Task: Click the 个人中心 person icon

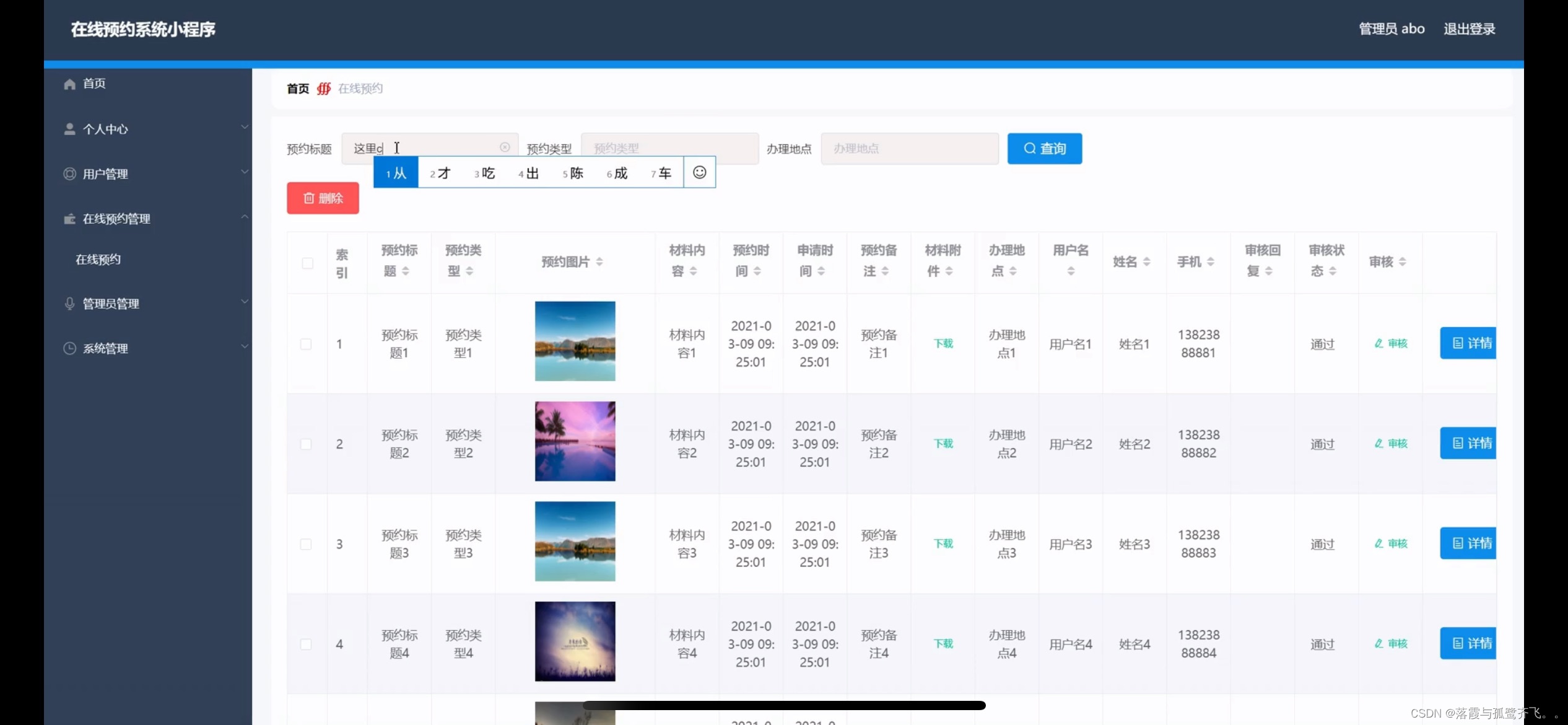Action: click(x=69, y=129)
